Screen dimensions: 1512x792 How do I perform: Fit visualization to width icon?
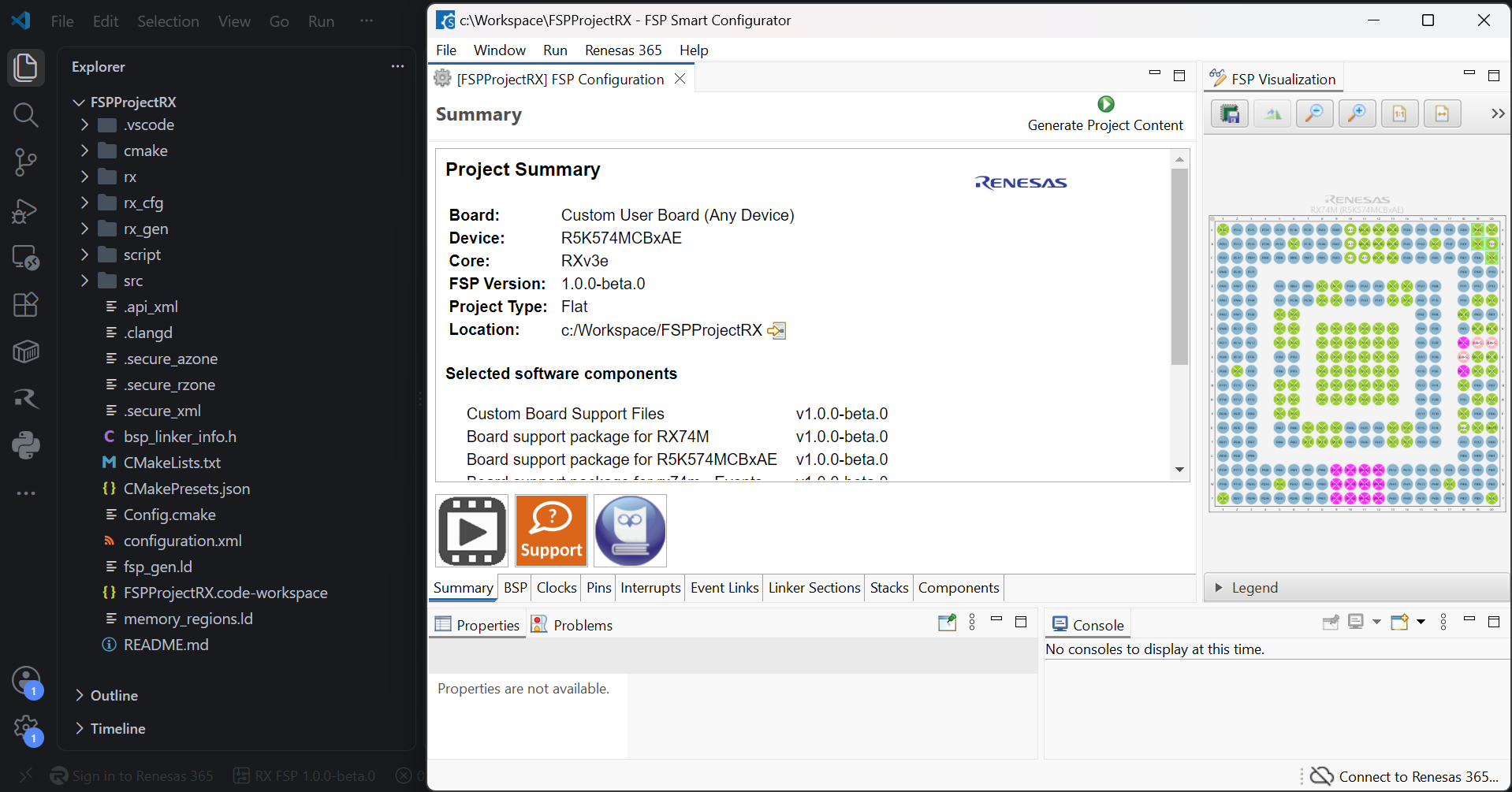[x=1443, y=113]
